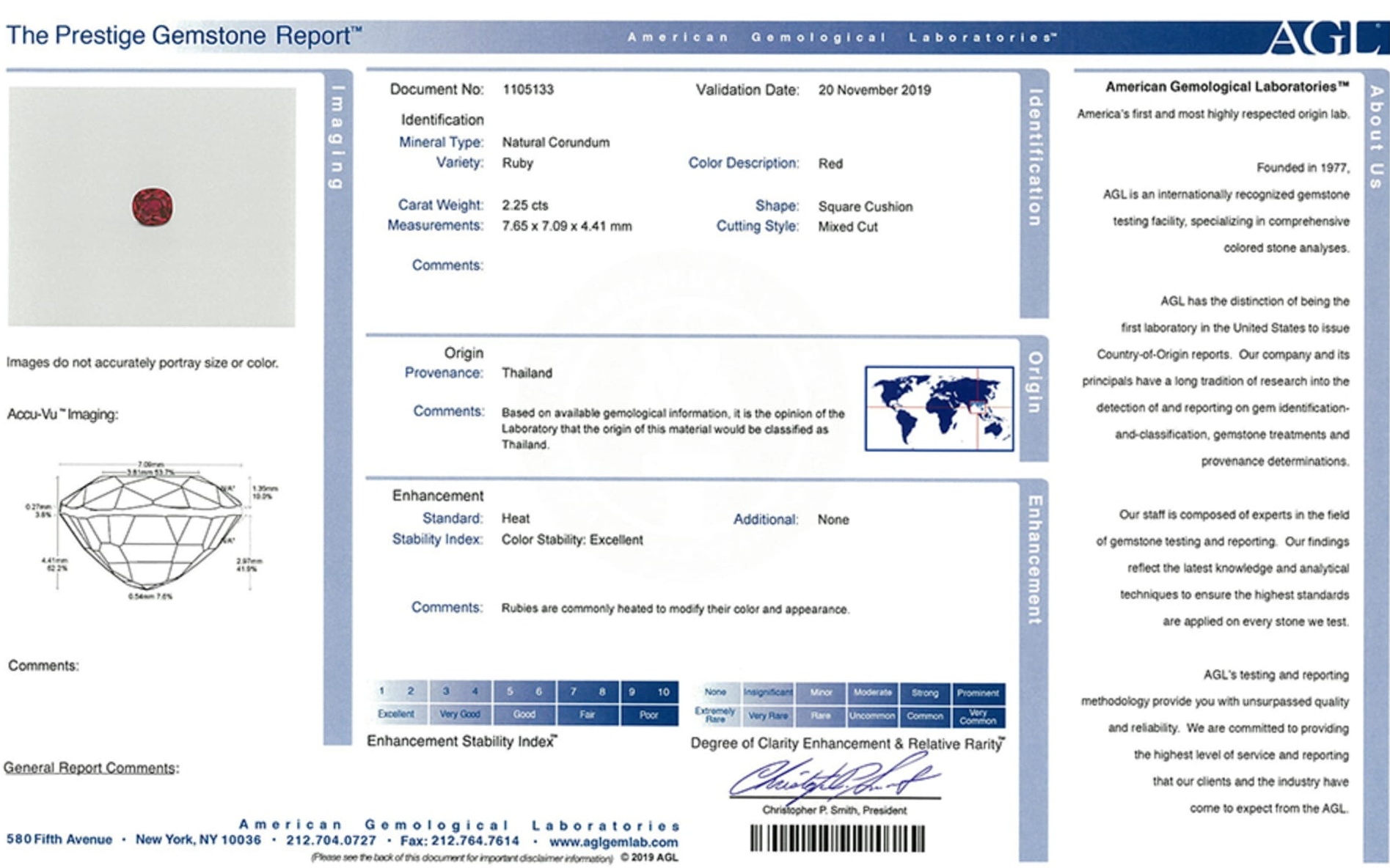The height and width of the screenshot is (868, 1390).
Task: Click the image accuracy disclaimer text
Action: click(142, 363)
